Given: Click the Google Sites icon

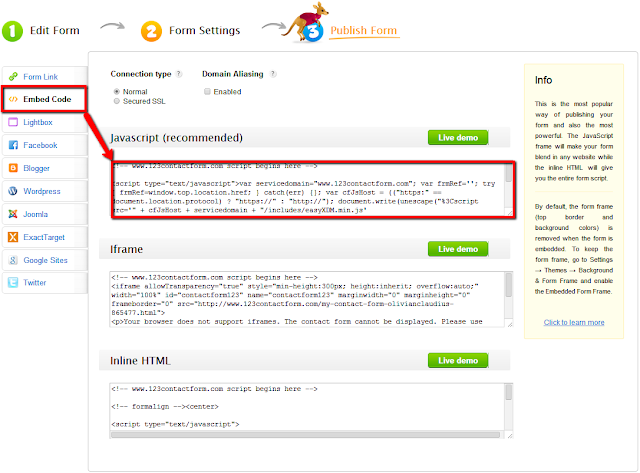Looking at the screenshot, I should 13,260.
